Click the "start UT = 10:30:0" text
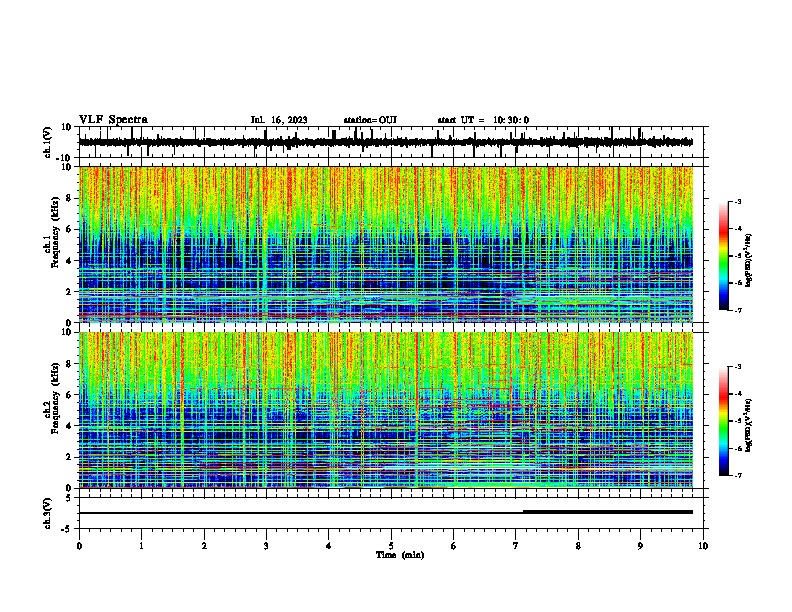The width and height of the screenshot is (792, 612). tap(483, 120)
